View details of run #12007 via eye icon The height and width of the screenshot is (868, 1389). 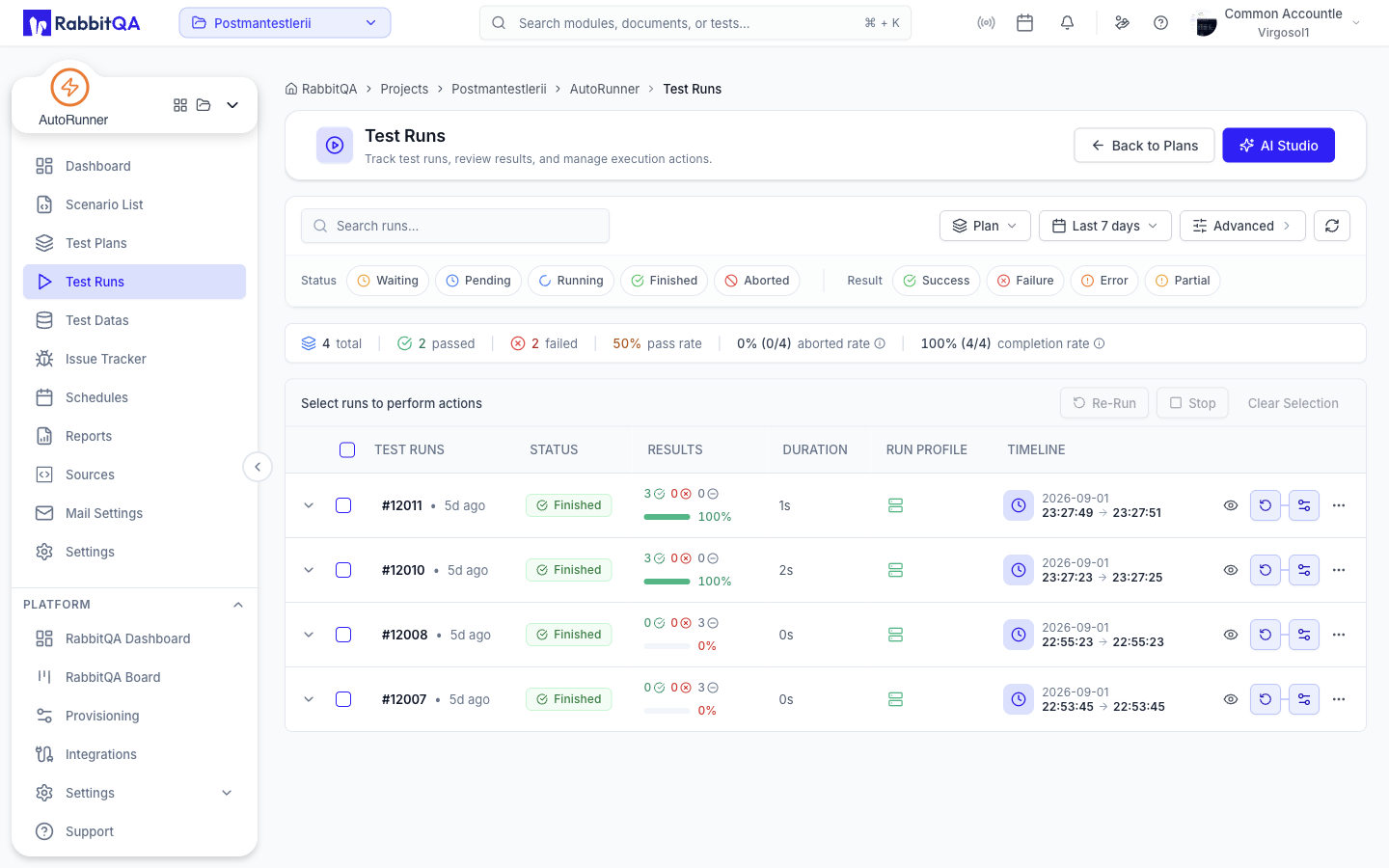click(x=1231, y=699)
